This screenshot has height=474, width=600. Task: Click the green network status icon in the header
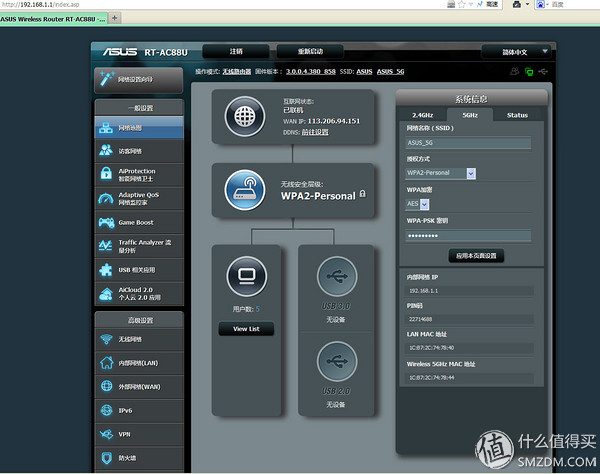click(529, 72)
